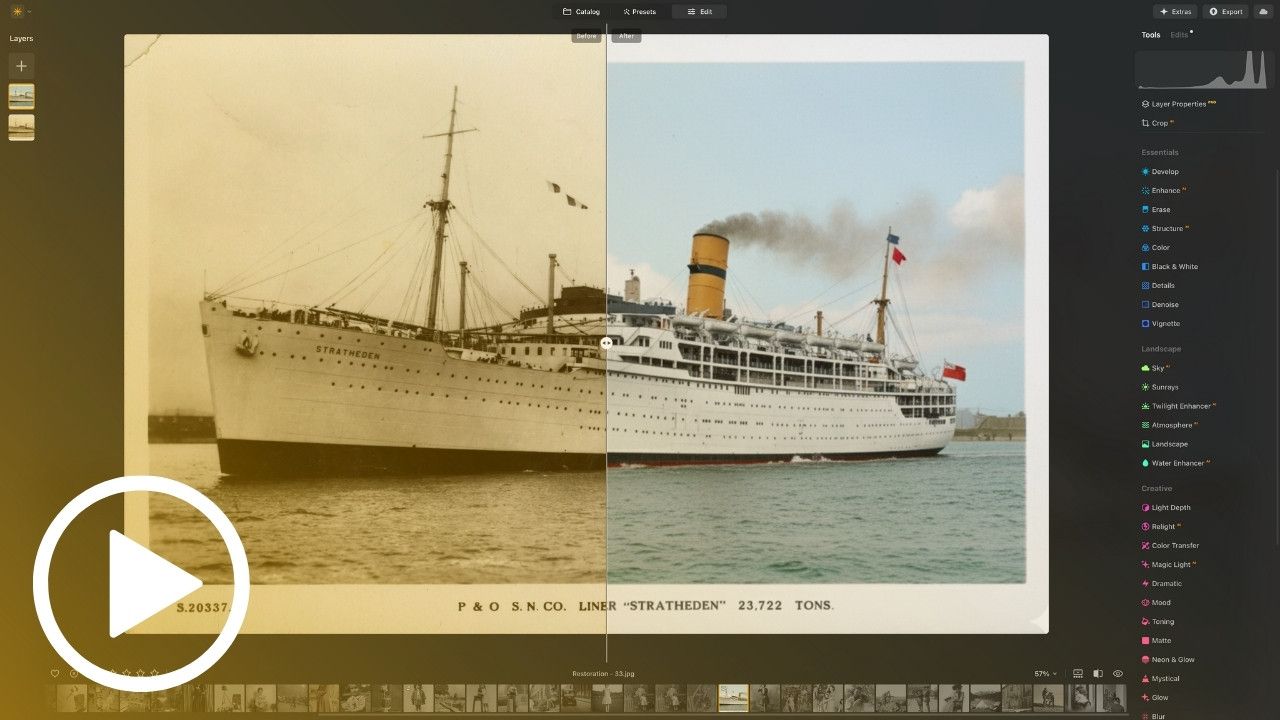
Task: Click the Essentials section heading
Action: pyautogui.click(x=1160, y=153)
